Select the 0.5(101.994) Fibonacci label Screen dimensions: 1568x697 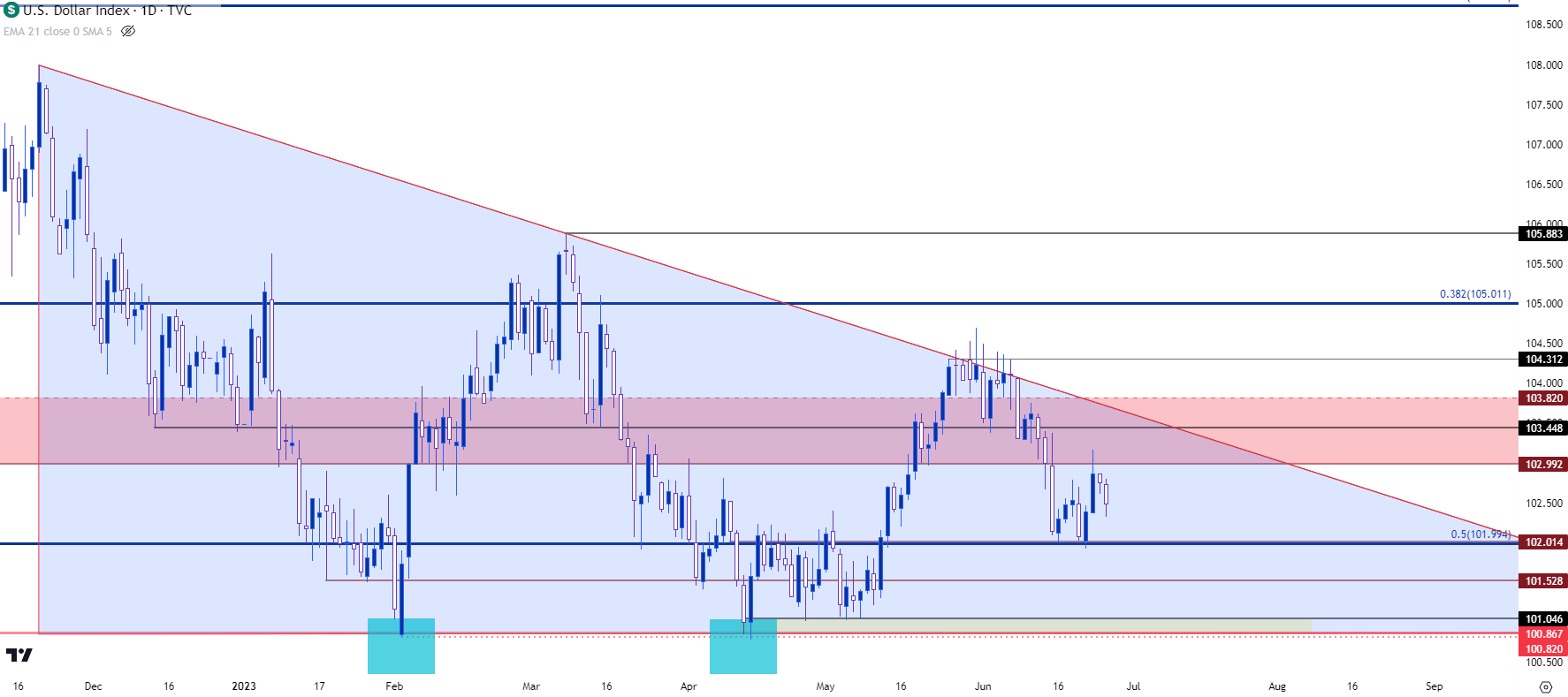(1480, 534)
